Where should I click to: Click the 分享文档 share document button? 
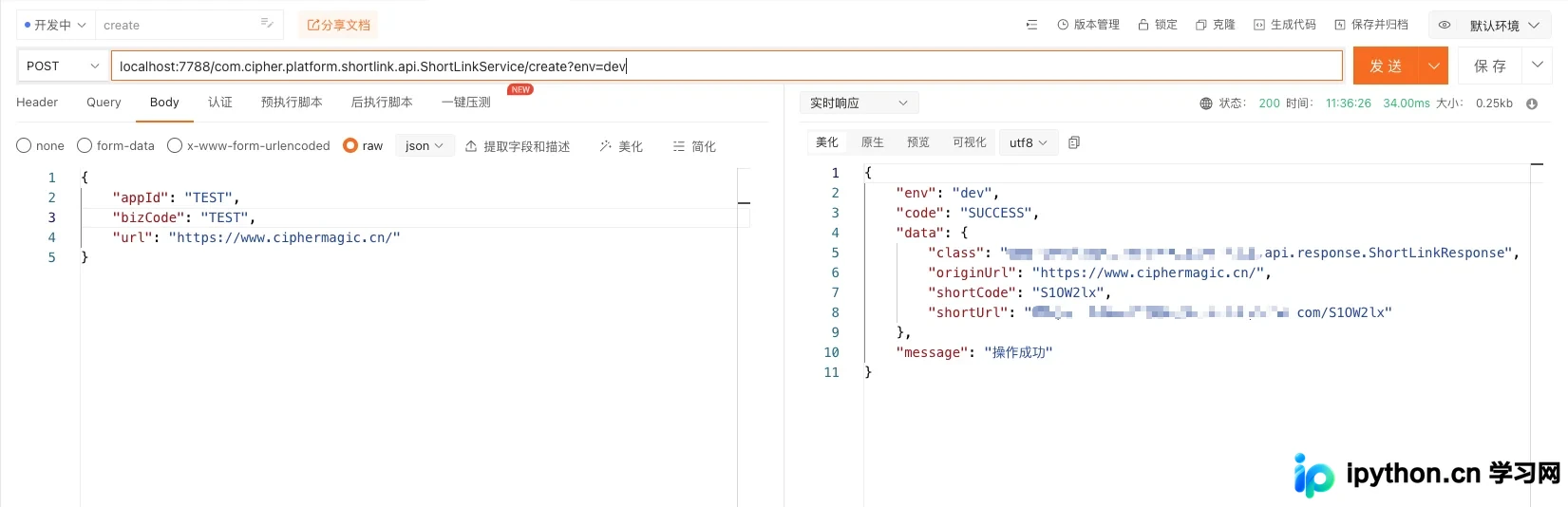(x=338, y=25)
